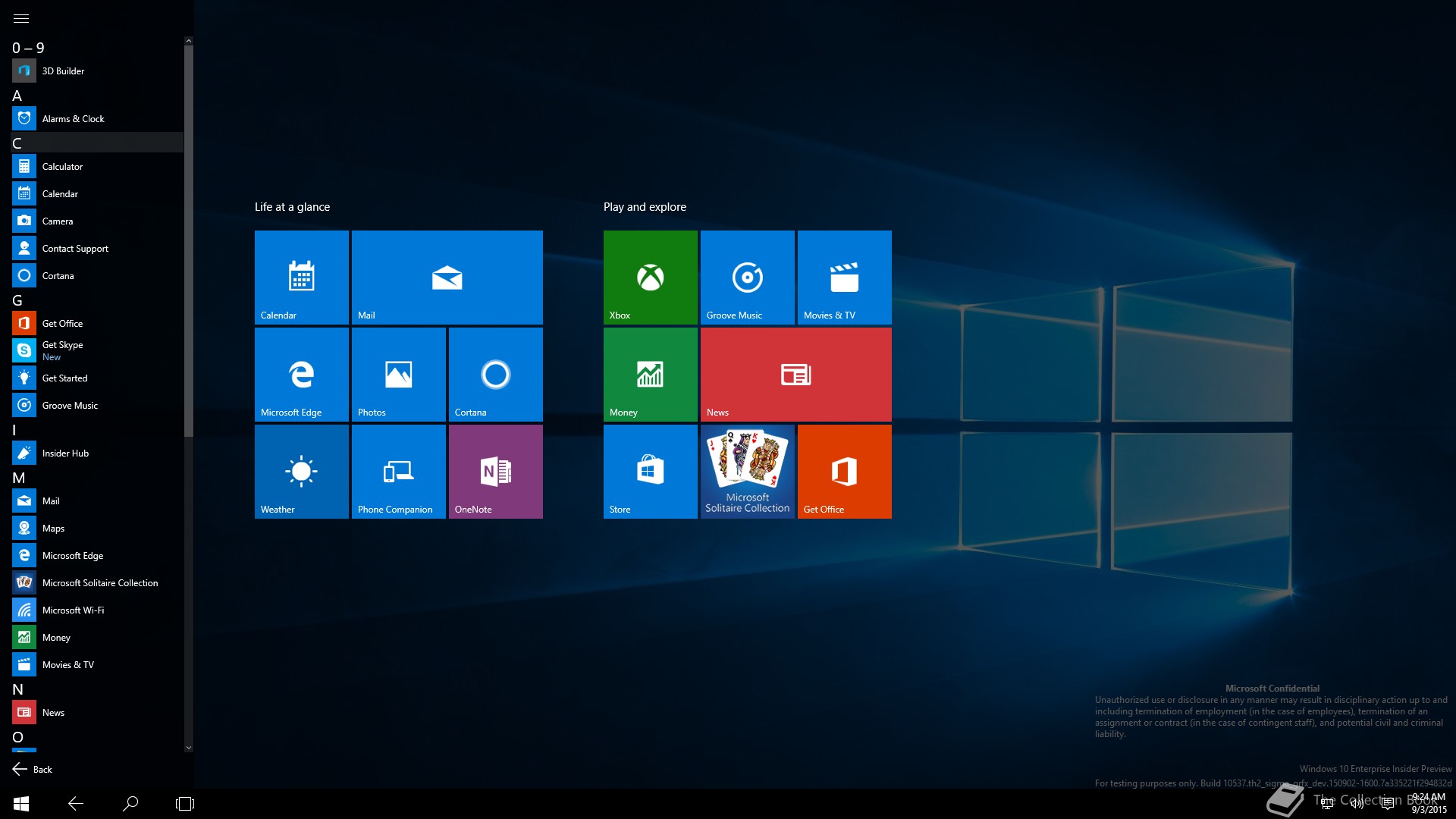Open the Get Office tile
1456x819 pixels.
coord(845,472)
